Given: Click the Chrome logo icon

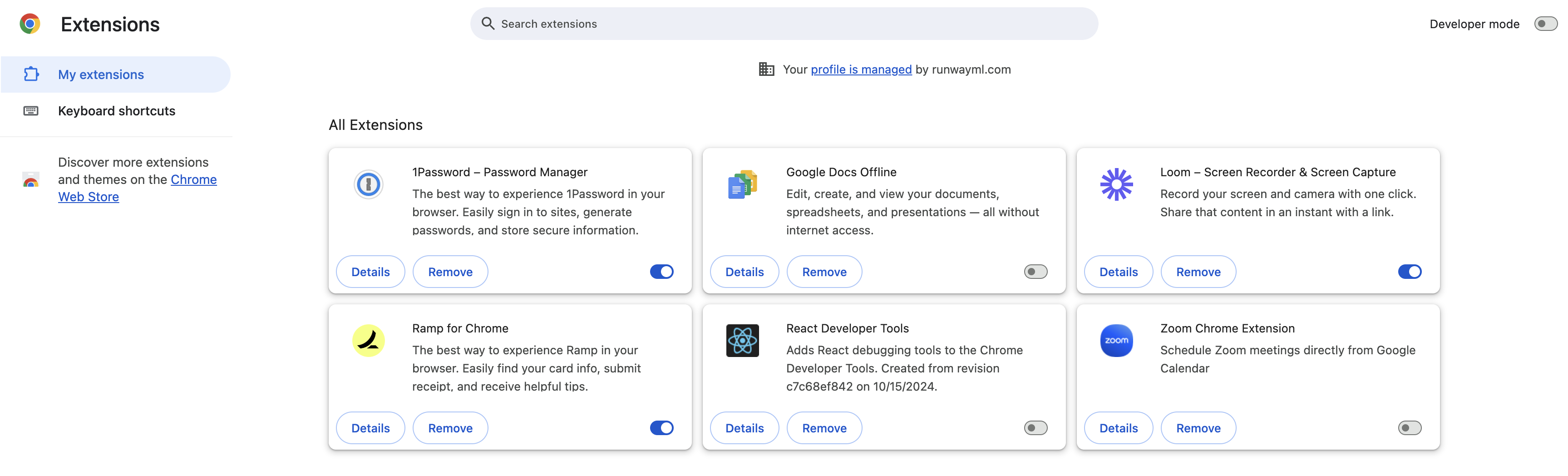Looking at the screenshot, I should coord(30,24).
